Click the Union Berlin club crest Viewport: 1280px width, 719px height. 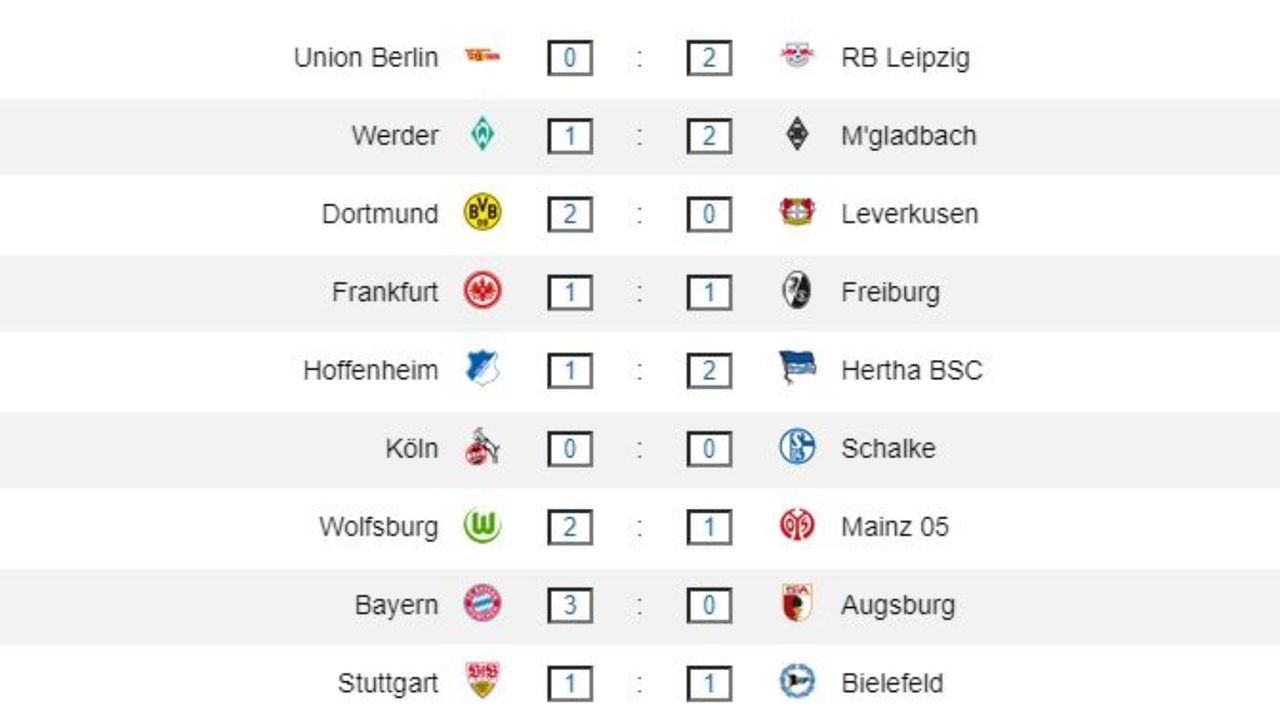coord(482,57)
